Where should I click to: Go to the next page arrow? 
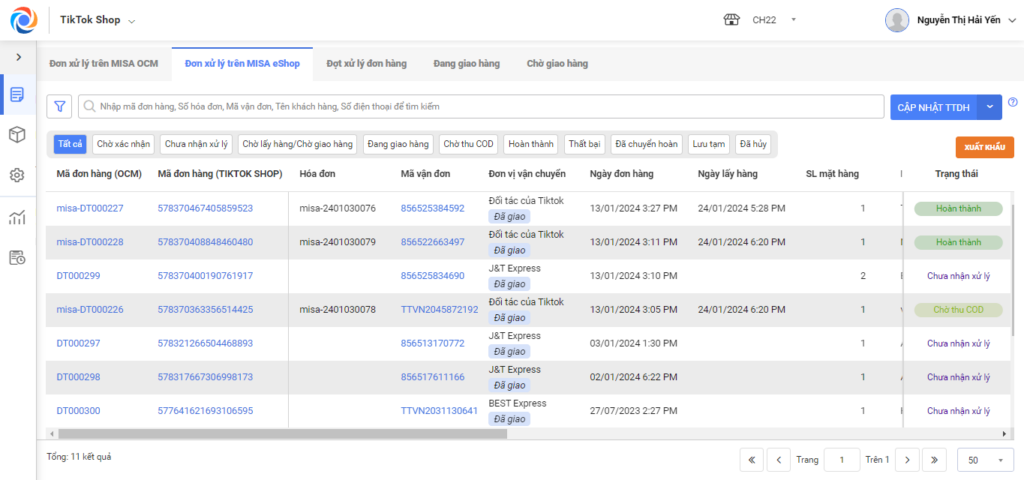click(907, 460)
